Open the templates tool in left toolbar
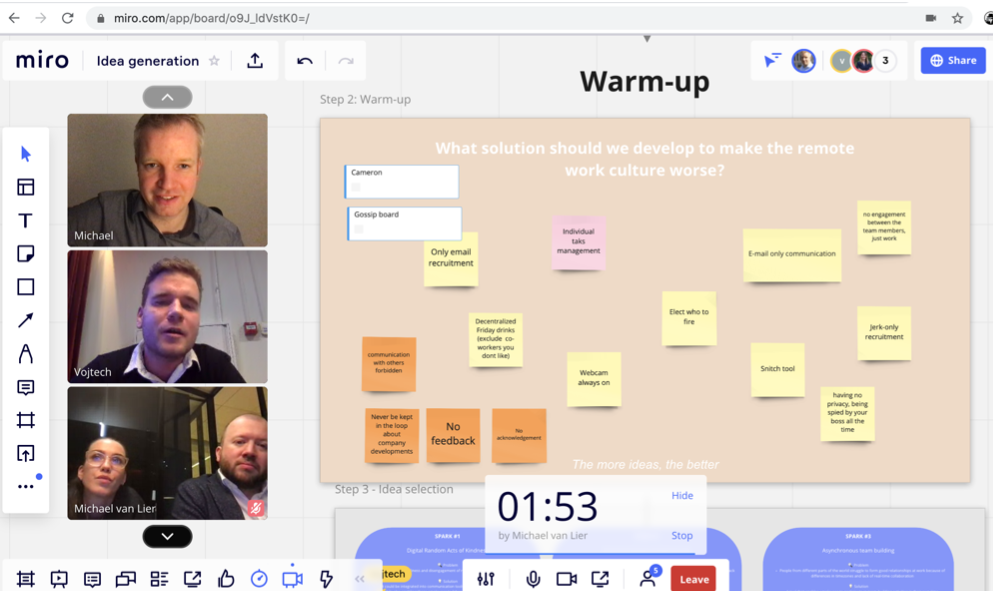The height and width of the screenshot is (594, 994). point(25,187)
